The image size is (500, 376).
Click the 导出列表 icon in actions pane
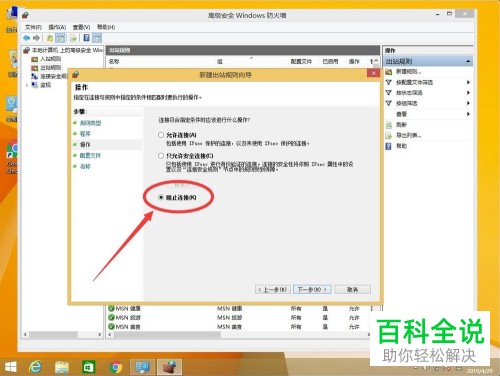pyautogui.click(x=389, y=135)
